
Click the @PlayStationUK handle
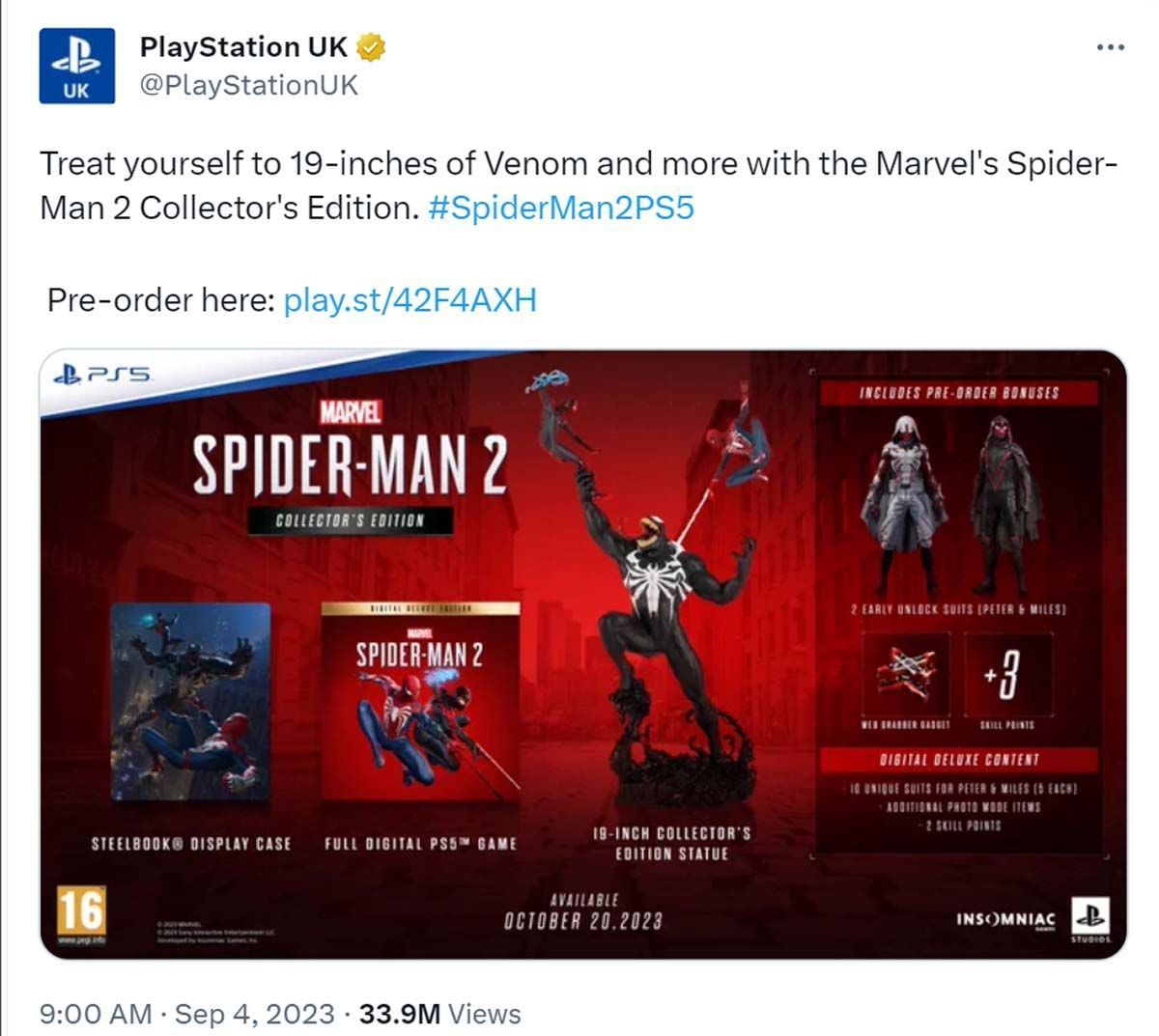click(248, 86)
